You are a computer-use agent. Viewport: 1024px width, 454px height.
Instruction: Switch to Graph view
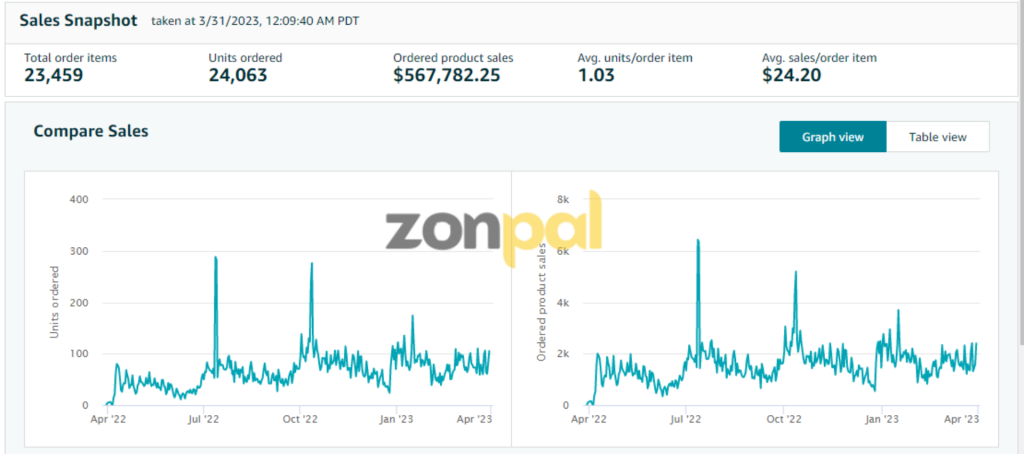pos(833,137)
